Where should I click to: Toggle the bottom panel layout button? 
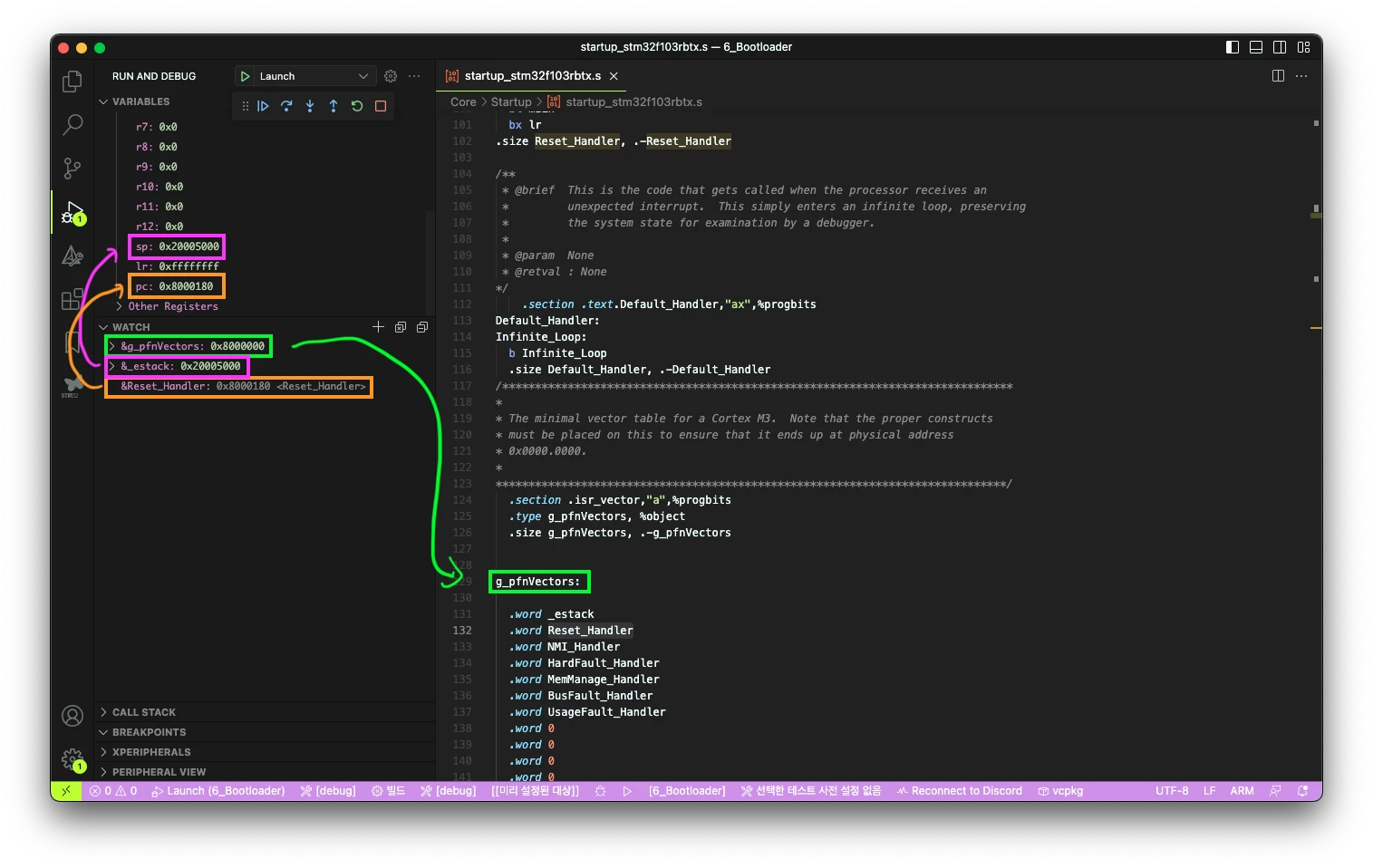click(x=1256, y=47)
